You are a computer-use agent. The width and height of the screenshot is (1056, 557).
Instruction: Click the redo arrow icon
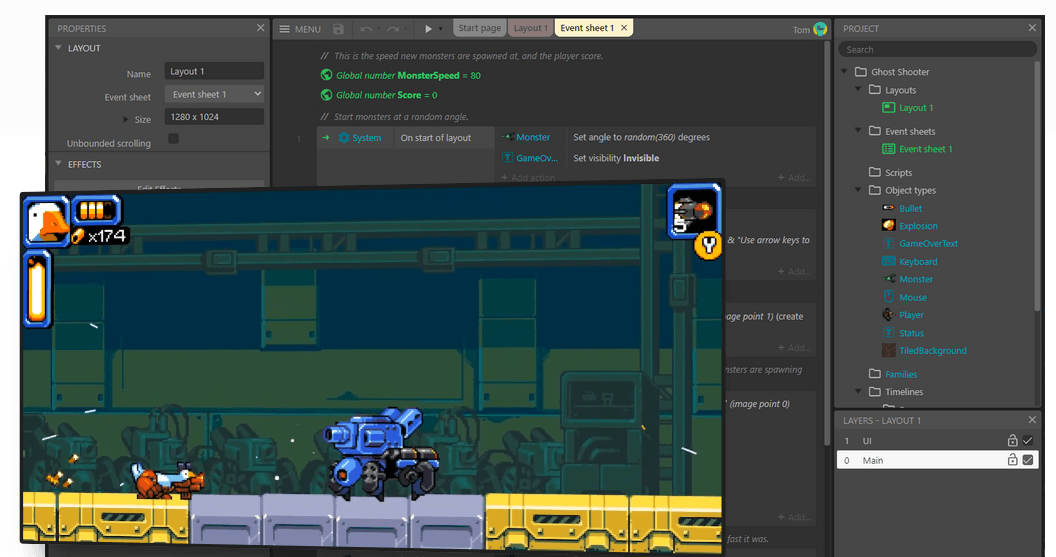(x=393, y=29)
